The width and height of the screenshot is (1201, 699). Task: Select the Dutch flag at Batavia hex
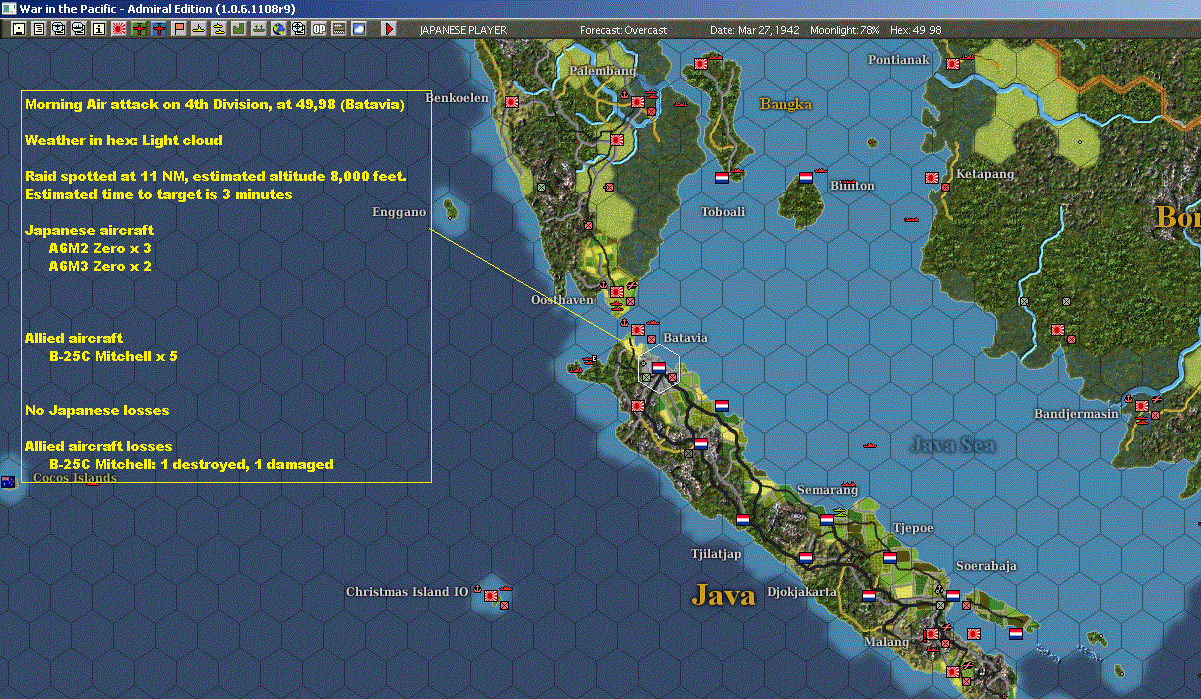tap(659, 368)
